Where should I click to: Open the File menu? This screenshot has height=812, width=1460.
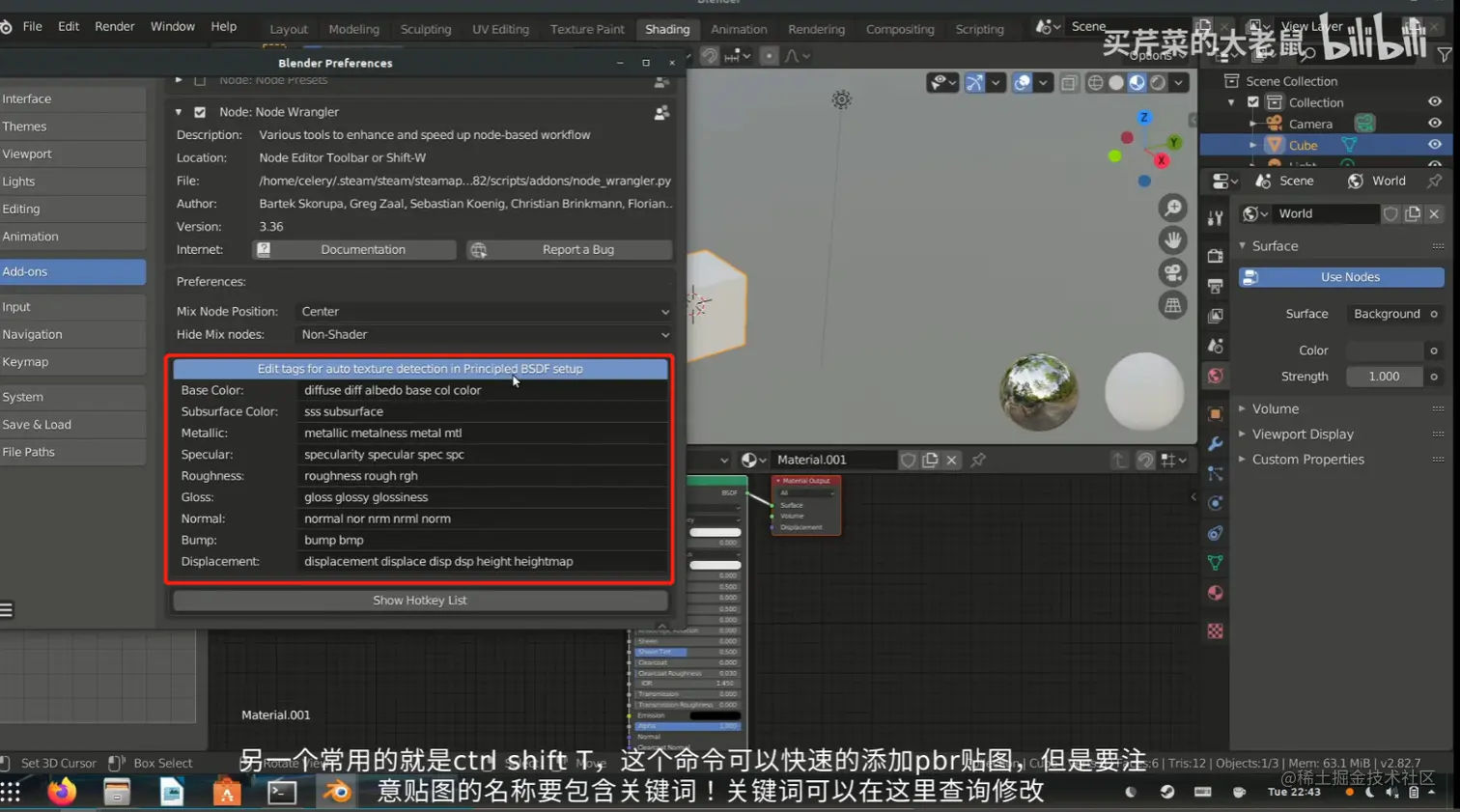[x=32, y=26]
